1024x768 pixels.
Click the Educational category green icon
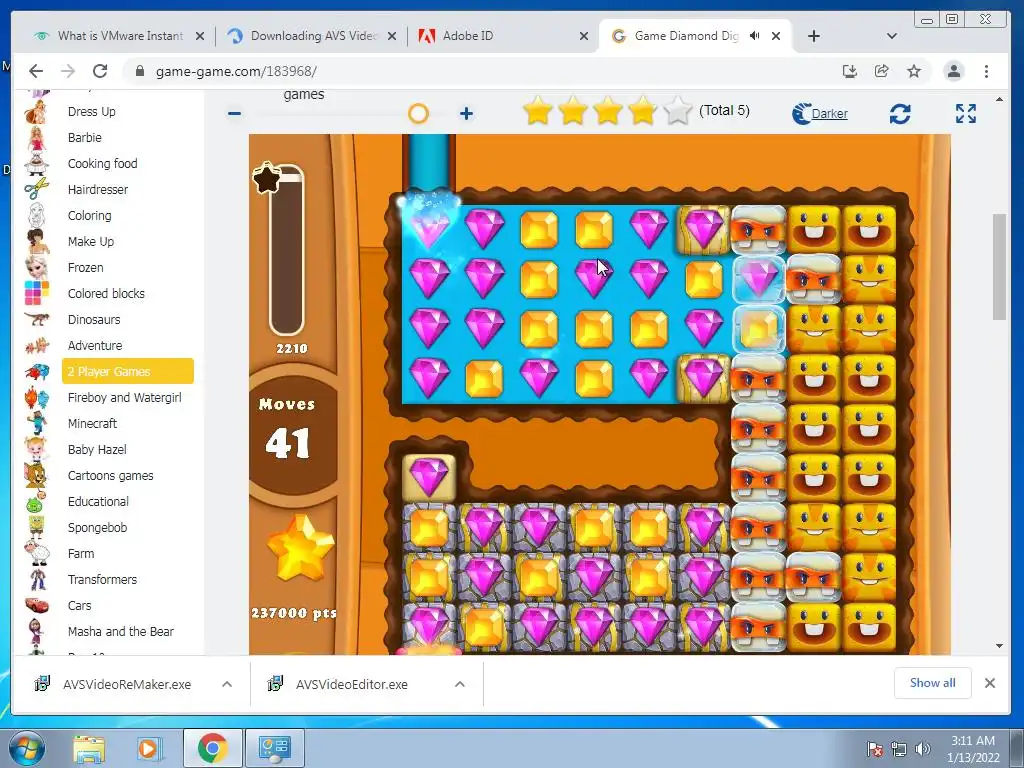[35, 503]
